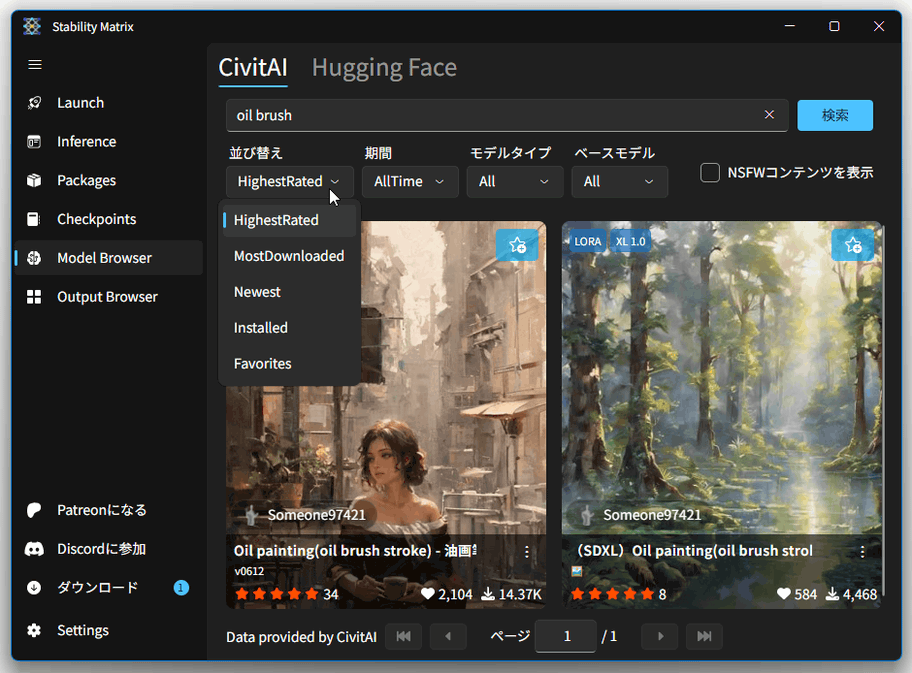The image size is (912, 673).
Task: Click the five-star rating with 34 reviews
Action: [x=287, y=594]
